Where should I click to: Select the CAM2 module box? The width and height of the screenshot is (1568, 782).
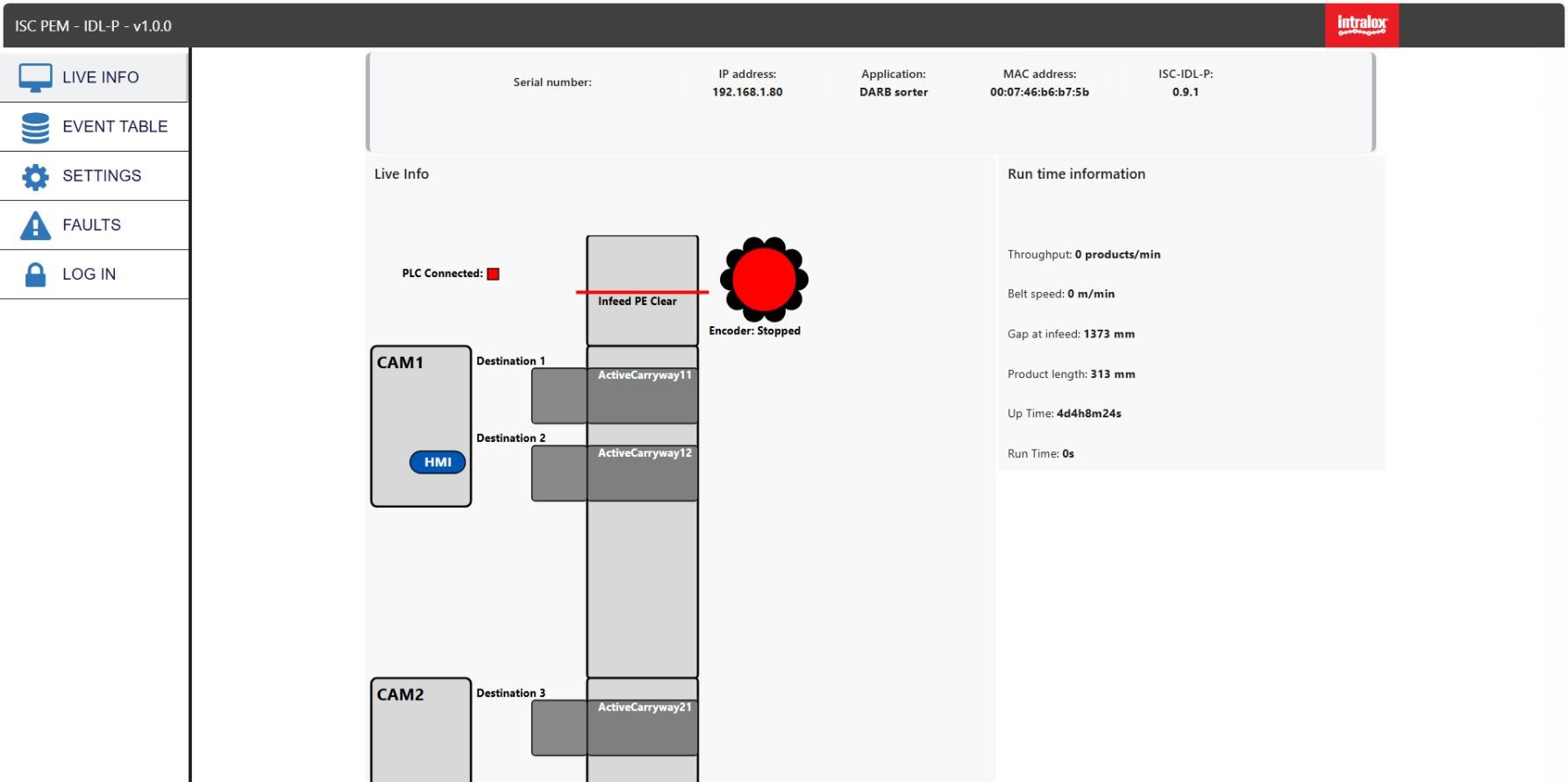421,729
